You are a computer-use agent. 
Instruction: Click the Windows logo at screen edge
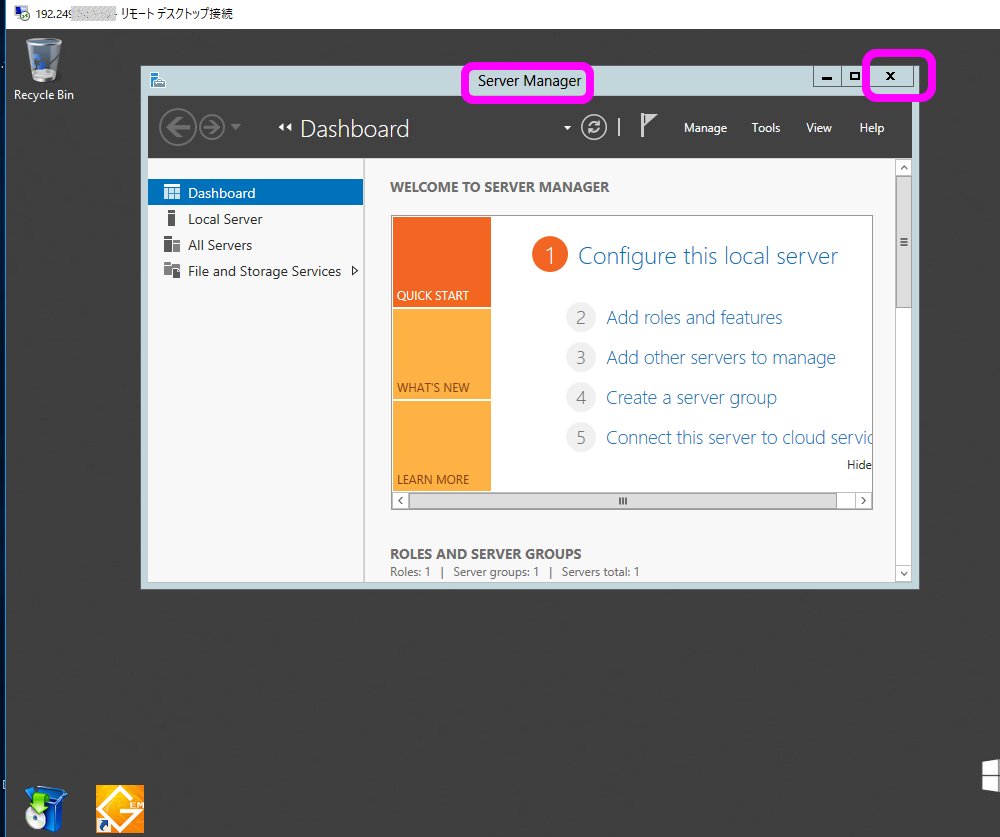[x=990, y=775]
